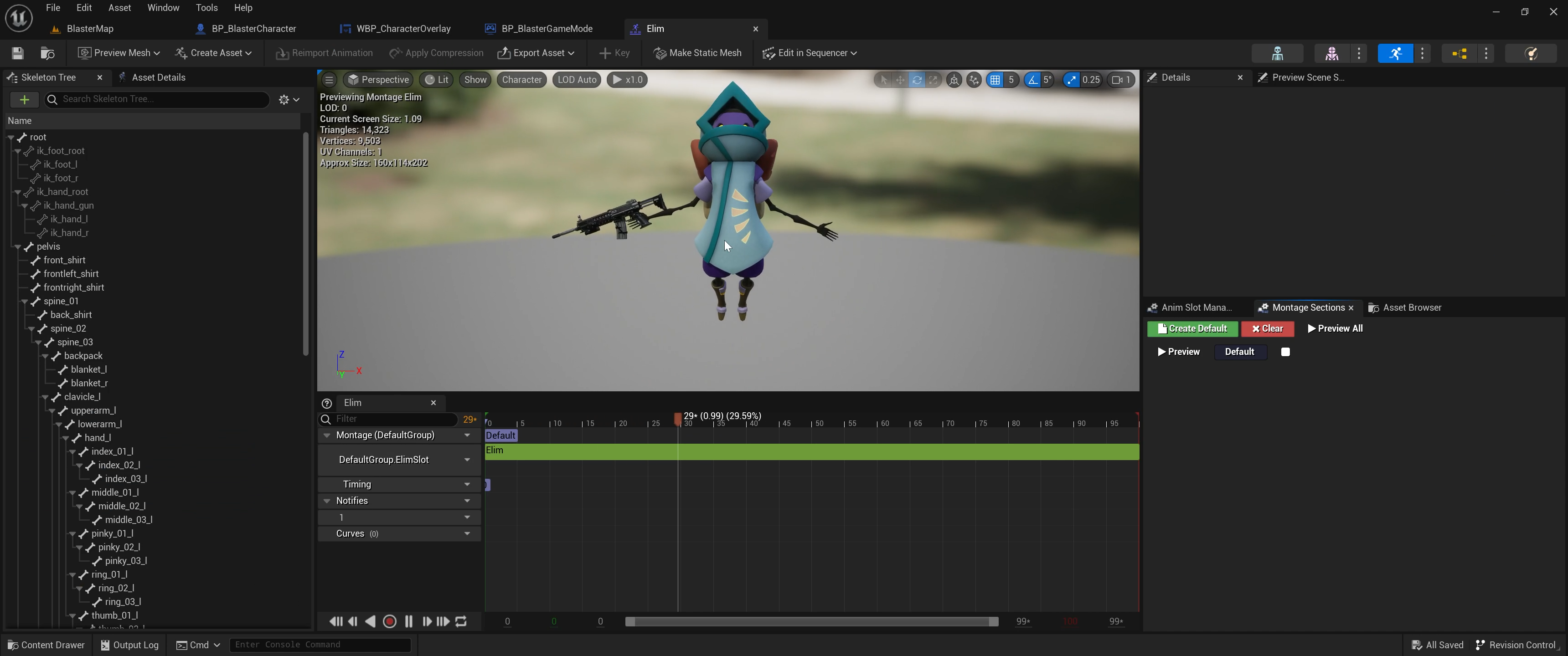The width and height of the screenshot is (1568, 656).
Task: Open the Browse to asset icon
Action: [47, 53]
